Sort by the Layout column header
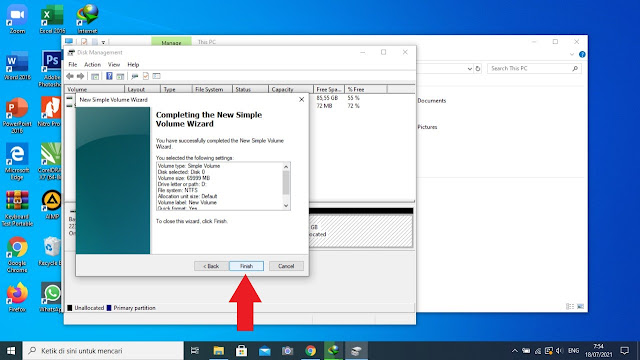Image resolution: width=640 pixels, height=360 pixels. click(142, 89)
